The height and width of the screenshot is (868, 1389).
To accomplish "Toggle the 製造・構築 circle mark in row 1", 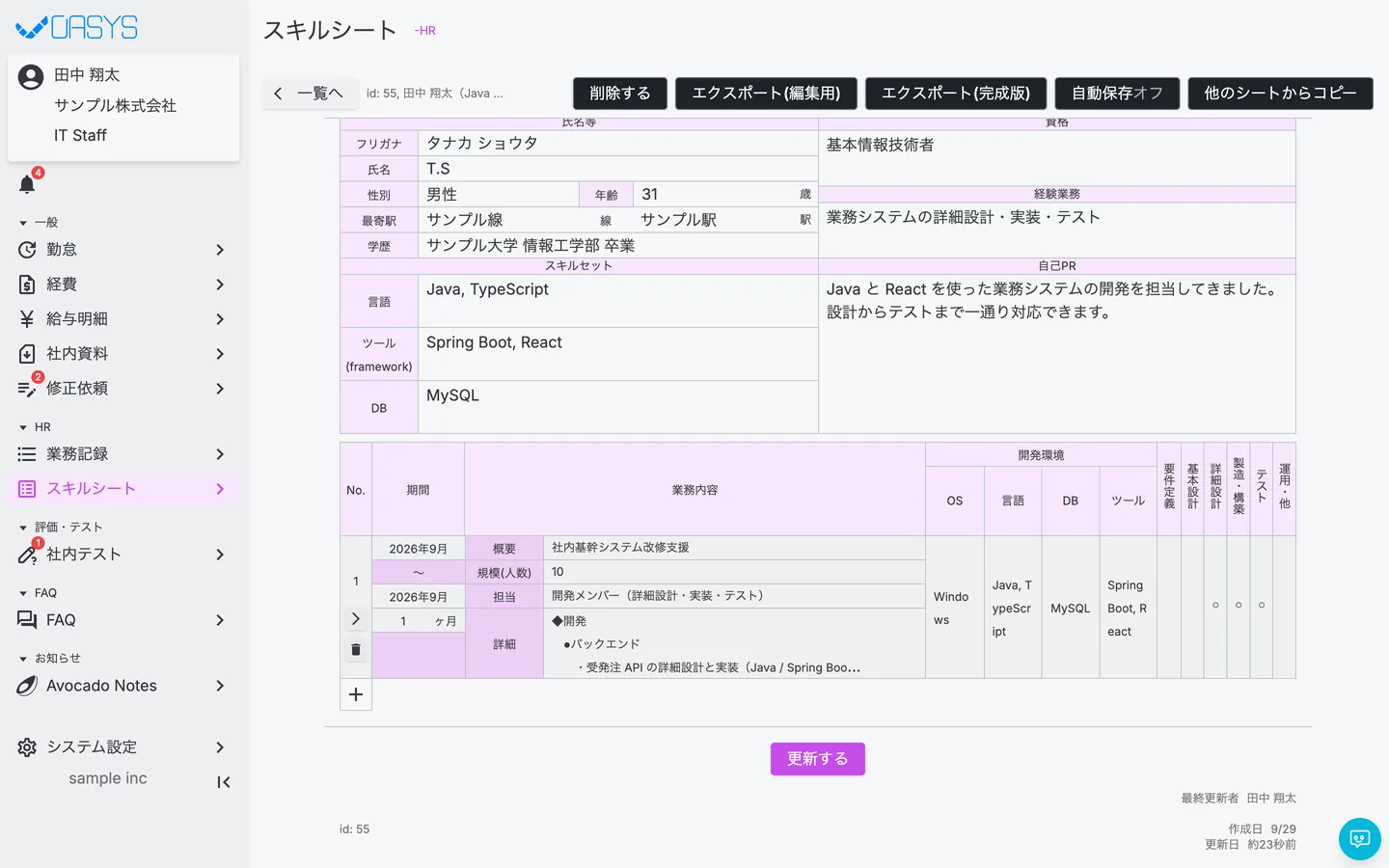I will (x=1239, y=606).
